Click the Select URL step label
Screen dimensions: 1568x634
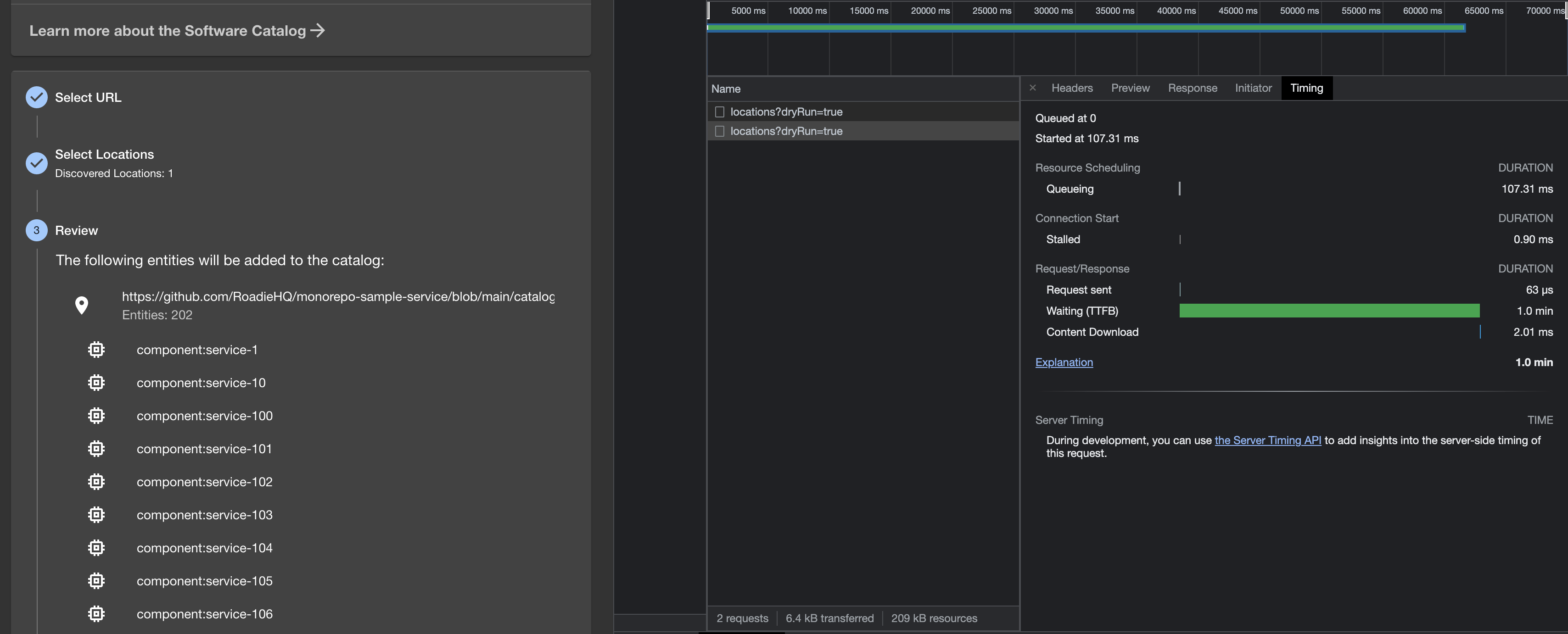[x=88, y=97]
